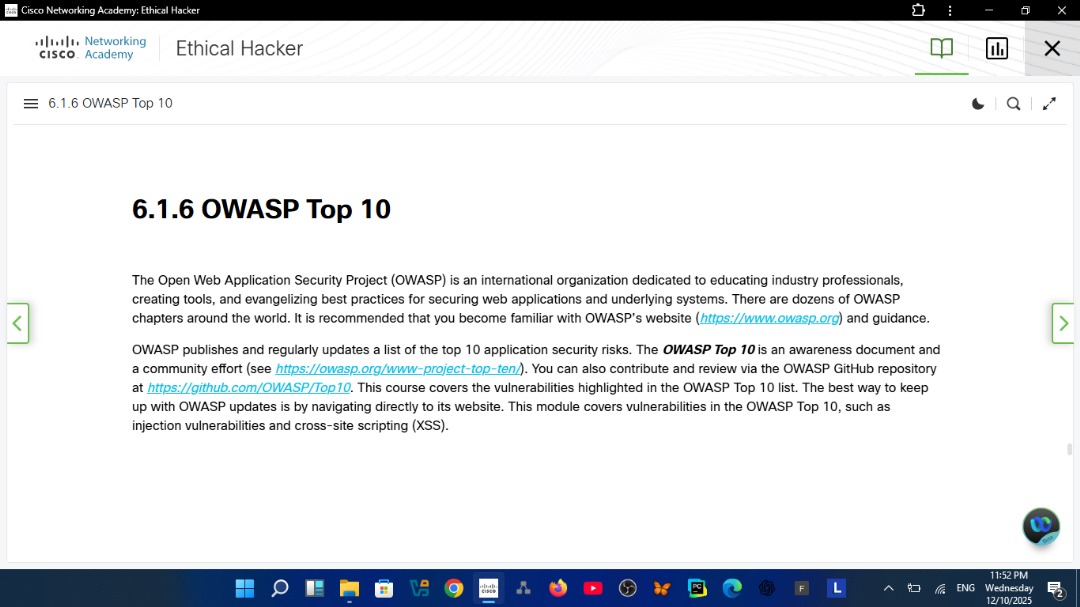Open the battery status tray icon
1080x607 pixels.
[914, 588]
